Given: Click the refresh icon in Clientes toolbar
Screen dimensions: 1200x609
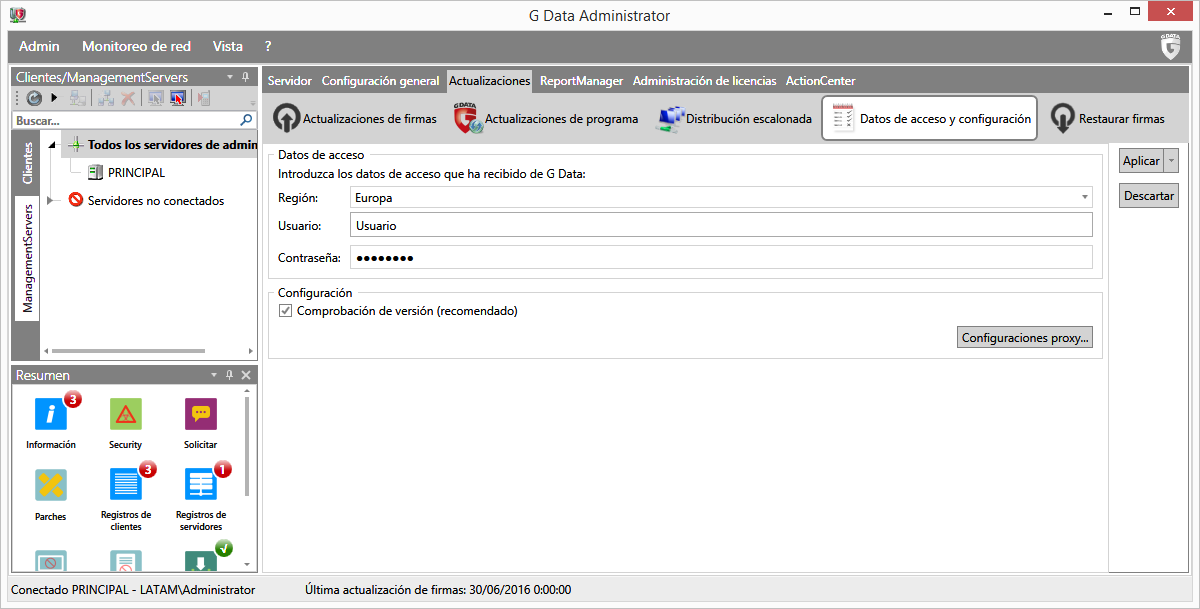Looking at the screenshot, I should click(x=33, y=98).
